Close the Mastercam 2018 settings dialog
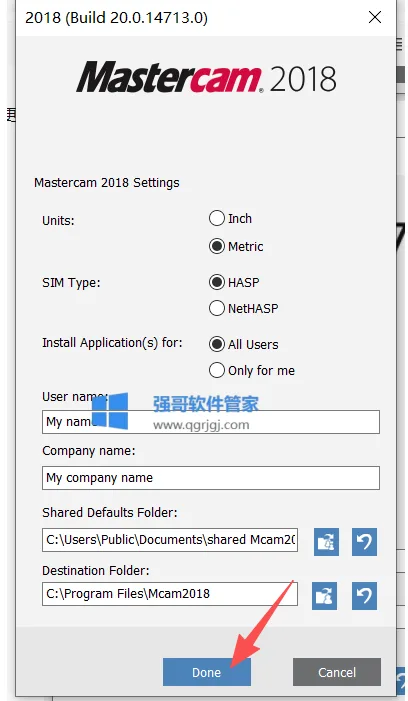408x701 pixels. click(374, 17)
